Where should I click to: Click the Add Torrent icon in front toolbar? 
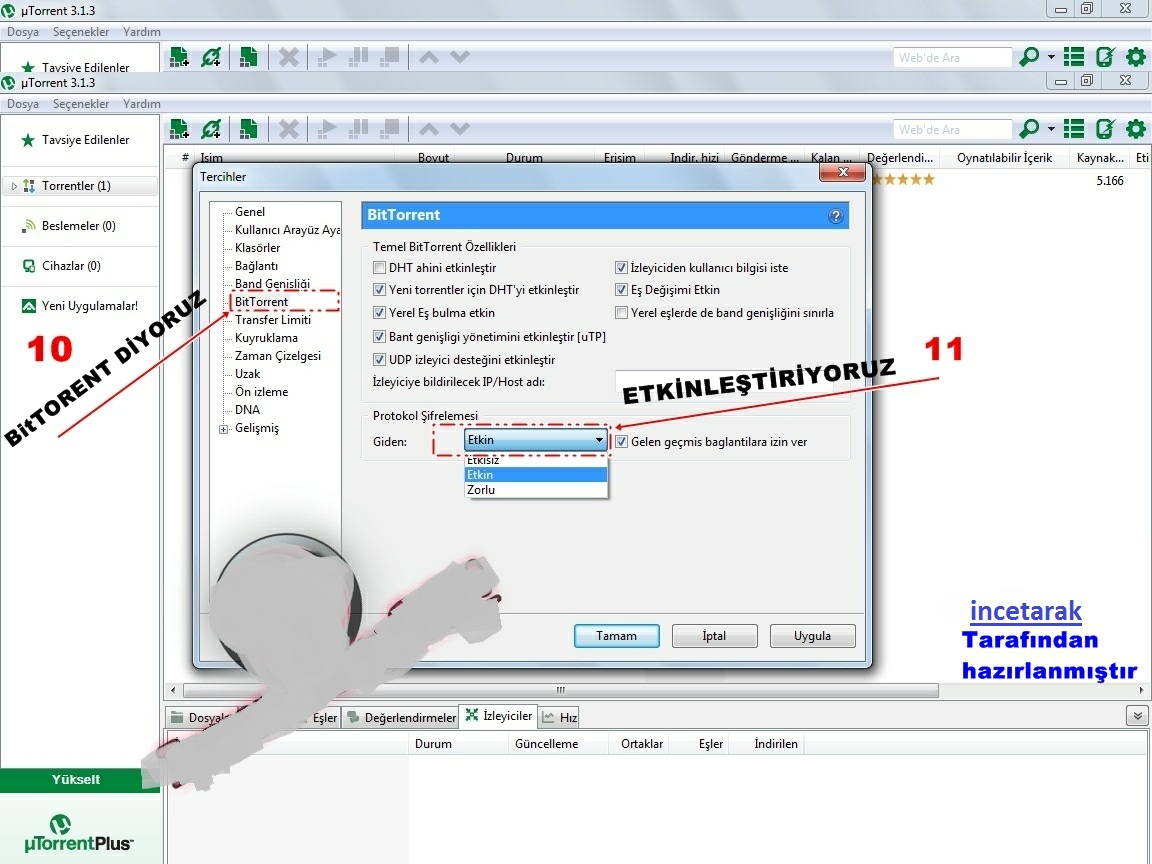coord(179,129)
